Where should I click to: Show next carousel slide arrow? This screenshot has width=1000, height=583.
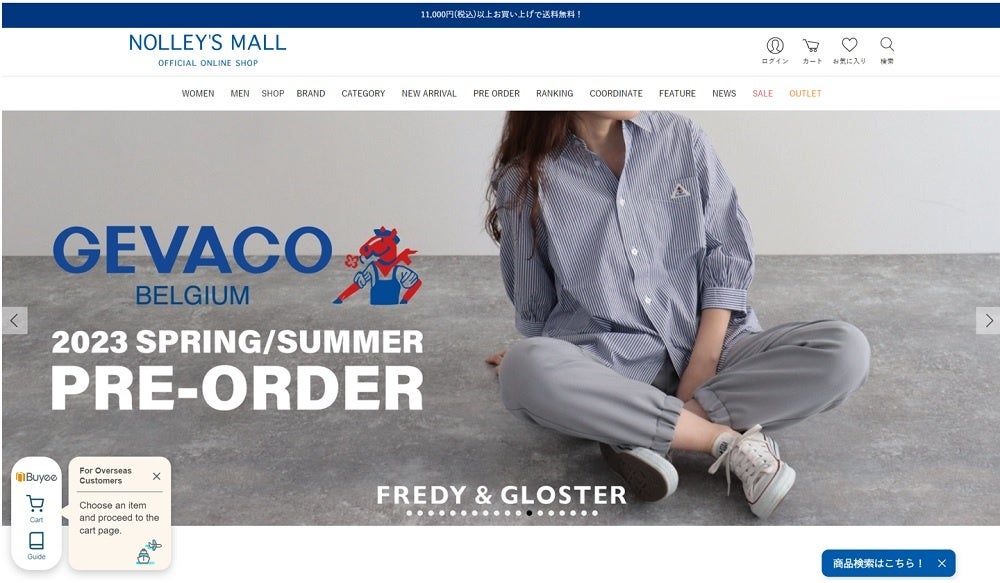[988, 321]
